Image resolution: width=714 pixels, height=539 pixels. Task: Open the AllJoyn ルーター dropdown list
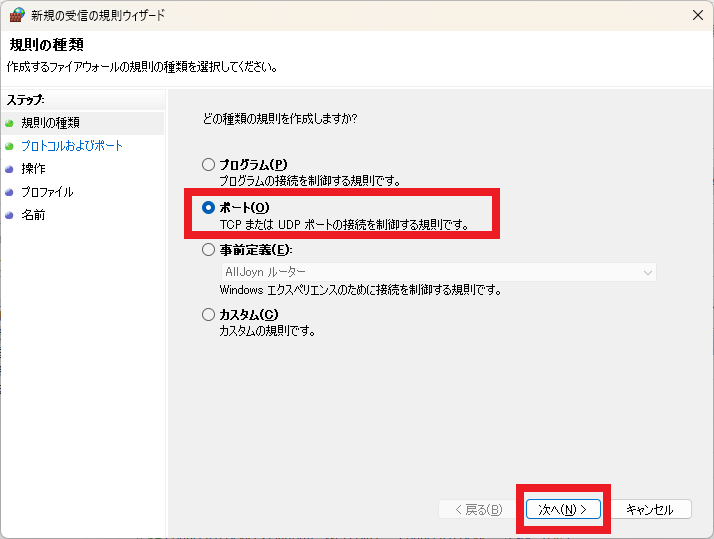(x=439, y=272)
